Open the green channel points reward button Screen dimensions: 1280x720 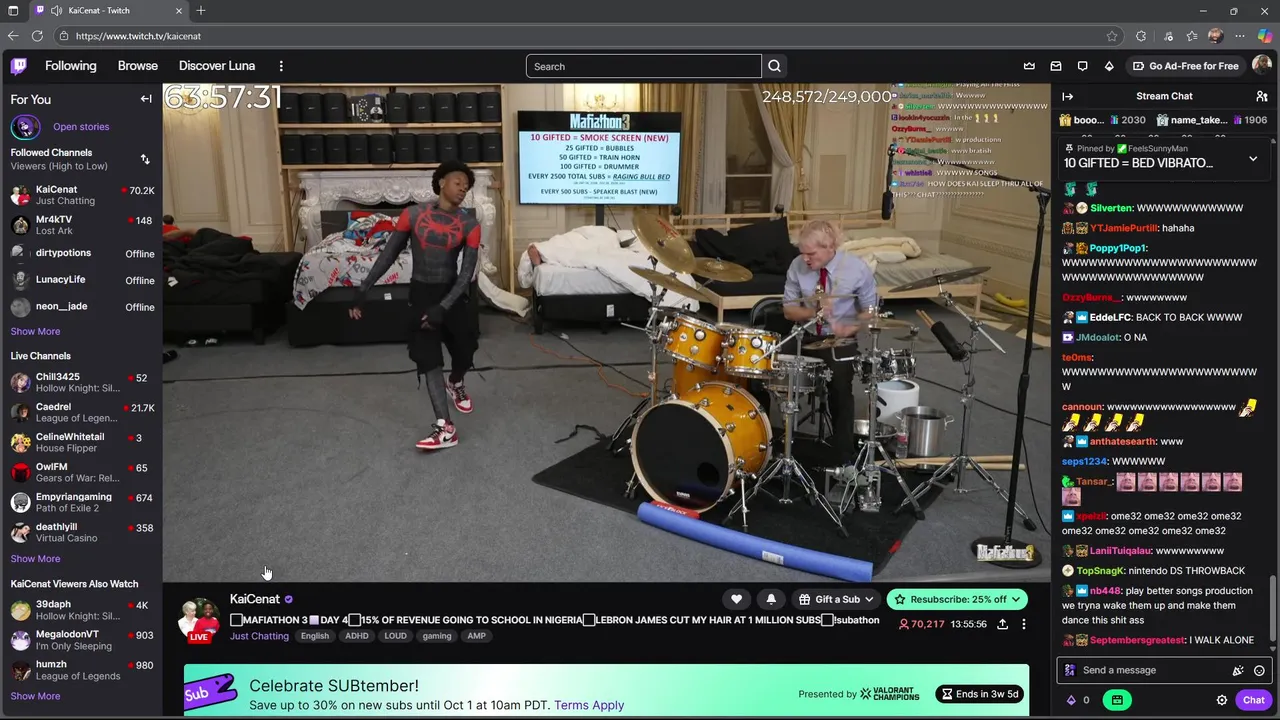pyautogui.click(x=1117, y=700)
